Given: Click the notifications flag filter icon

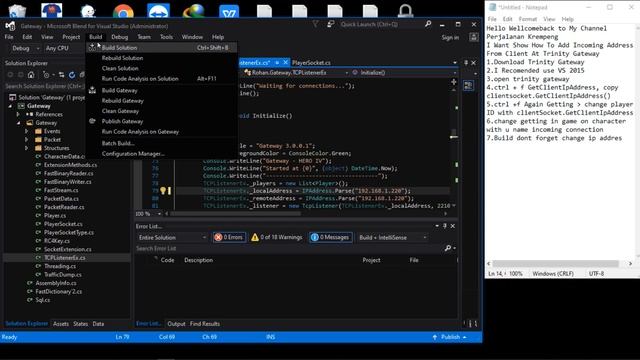Looking at the screenshot, I should [316, 24].
